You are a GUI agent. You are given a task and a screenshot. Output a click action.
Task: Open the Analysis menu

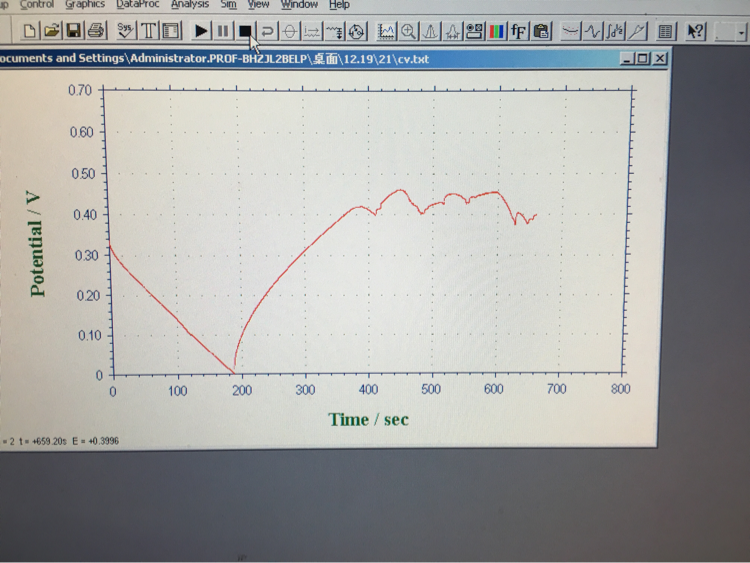[x=190, y=4]
